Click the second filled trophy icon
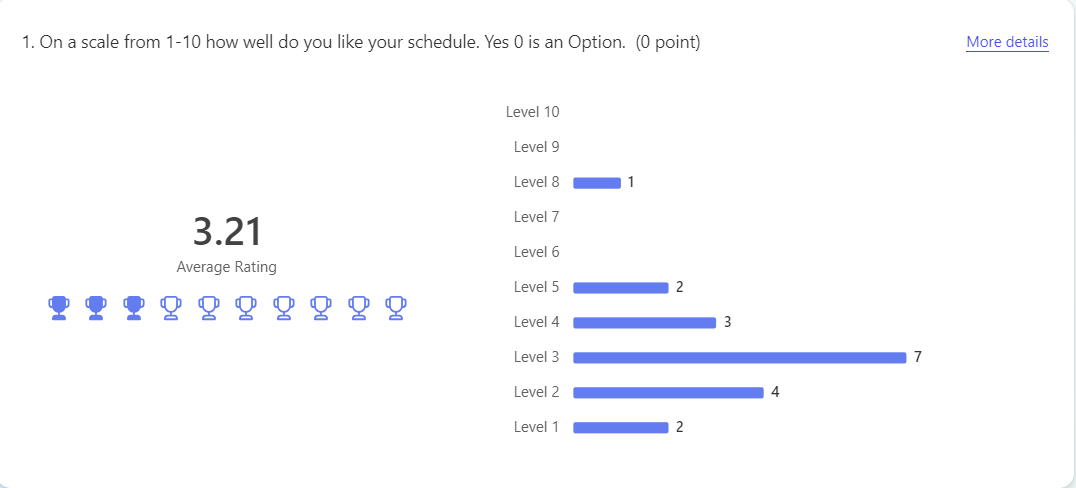The width and height of the screenshot is (1076, 488). pyautogui.click(x=96, y=307)
